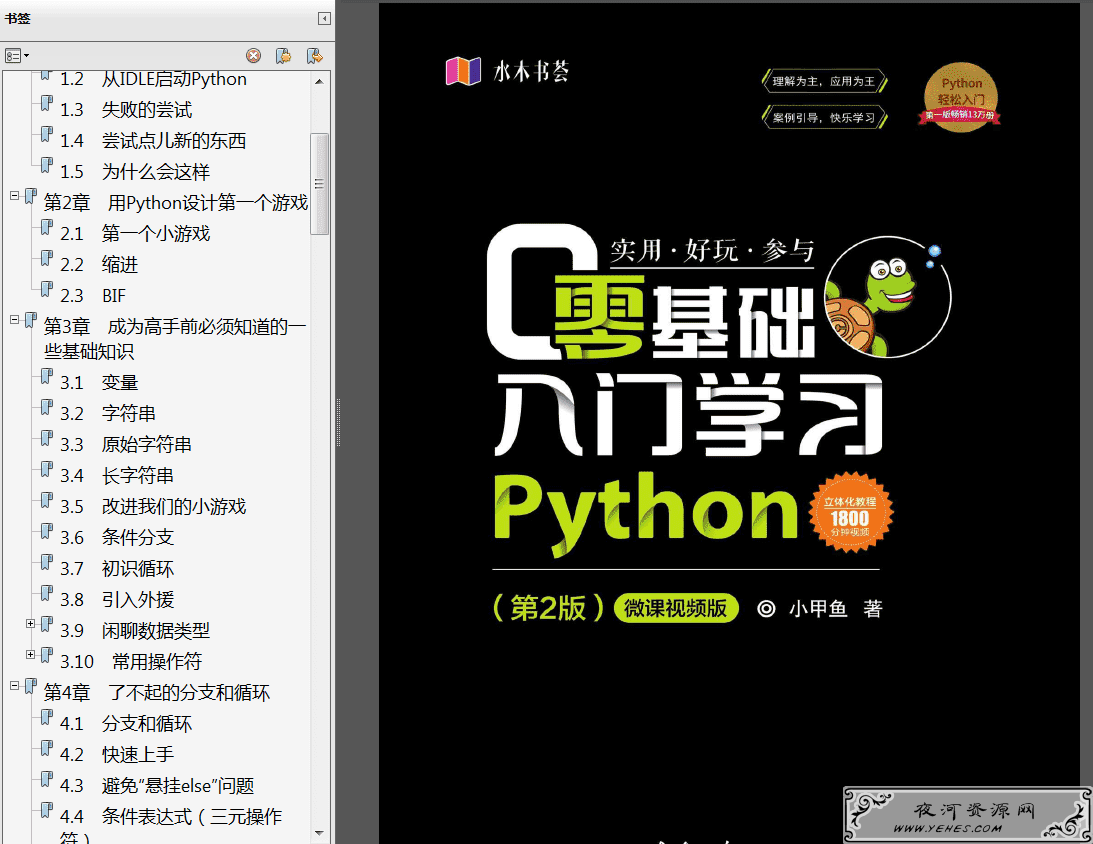
Task: Click the bookmark panel scrollbar down arrow
Action: coord(319,833)
